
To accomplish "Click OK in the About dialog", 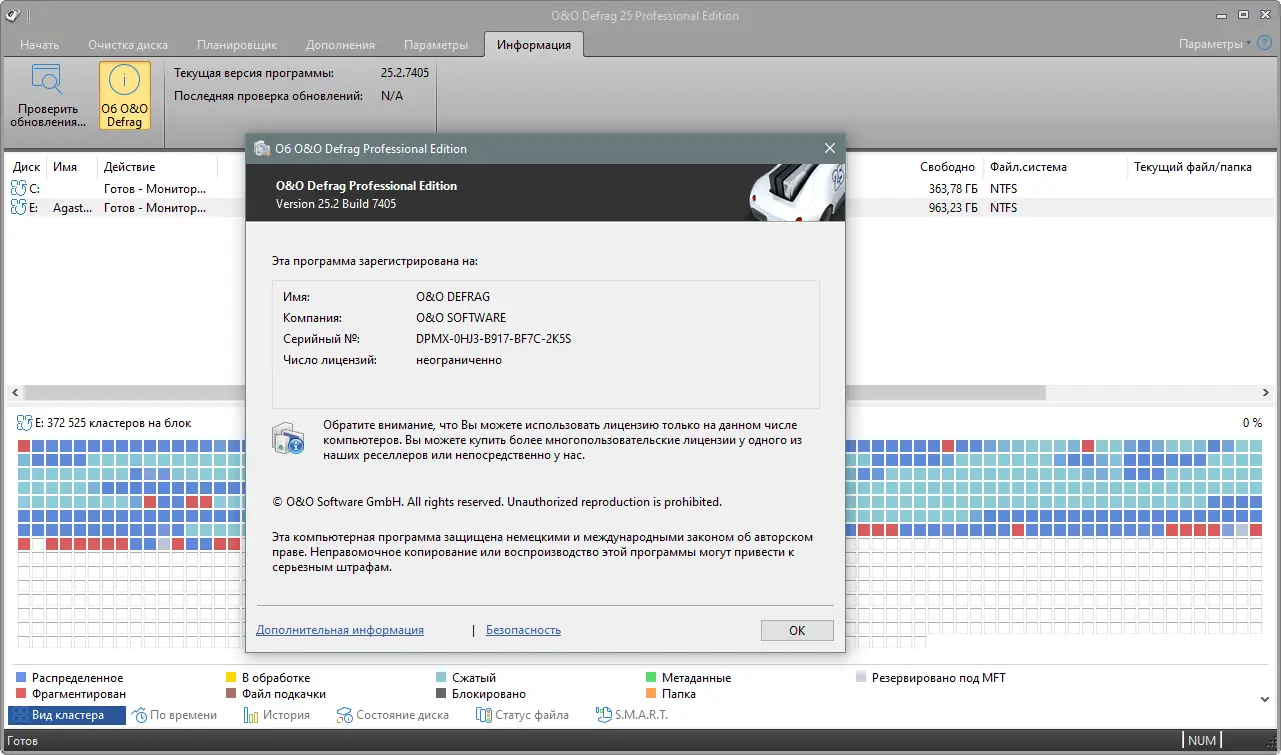I will tap(797, 630).
